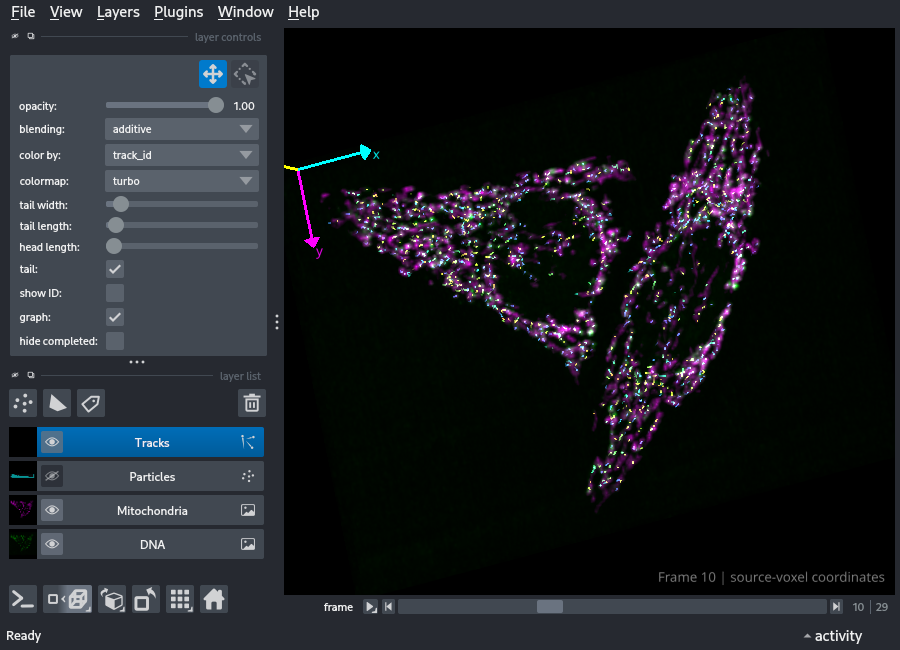Click the Tracks layer type icon

click(248, 442)
